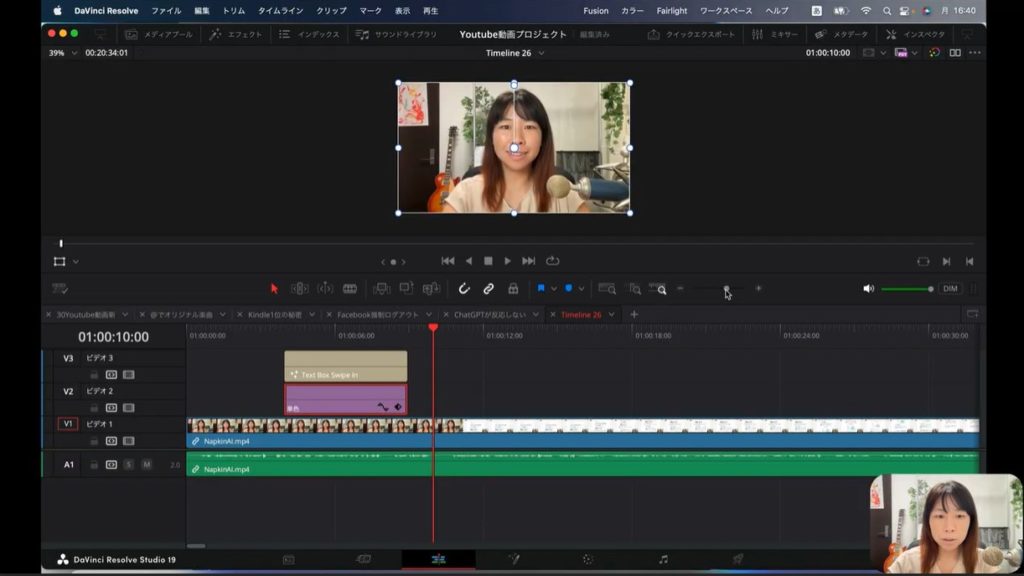Toggle the magnet Snapping icon

(464, 289)
